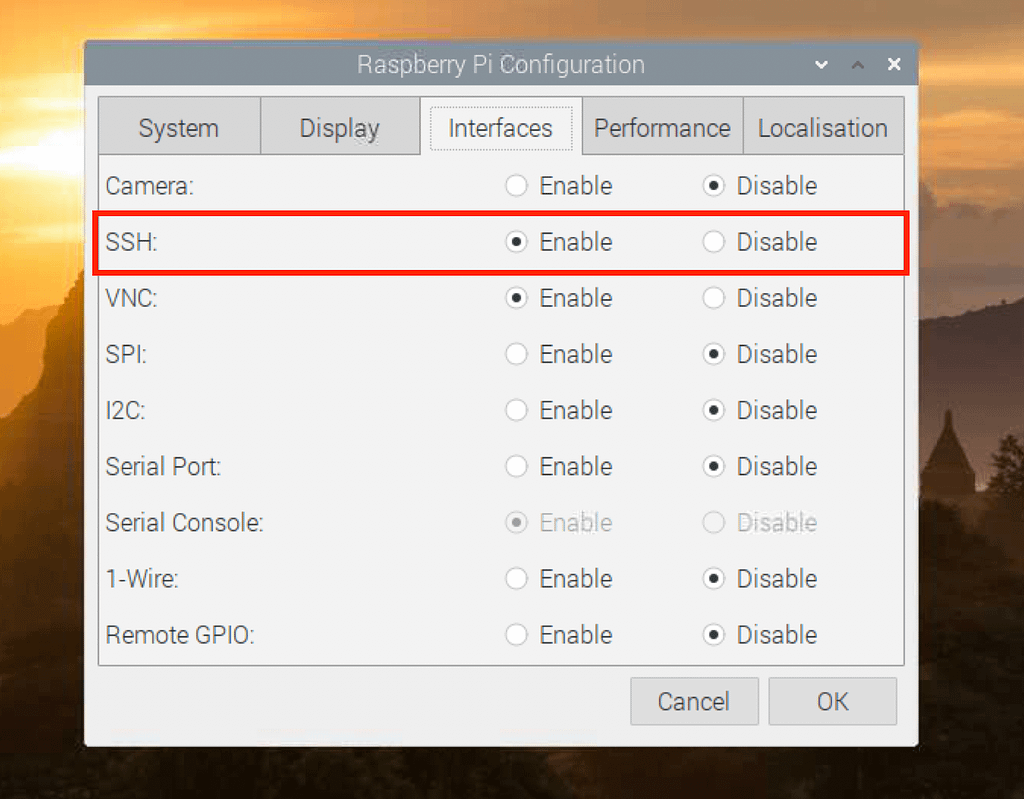
Task: Click the Cancel button
Action: pyautogui.click(x=694, y=701)
